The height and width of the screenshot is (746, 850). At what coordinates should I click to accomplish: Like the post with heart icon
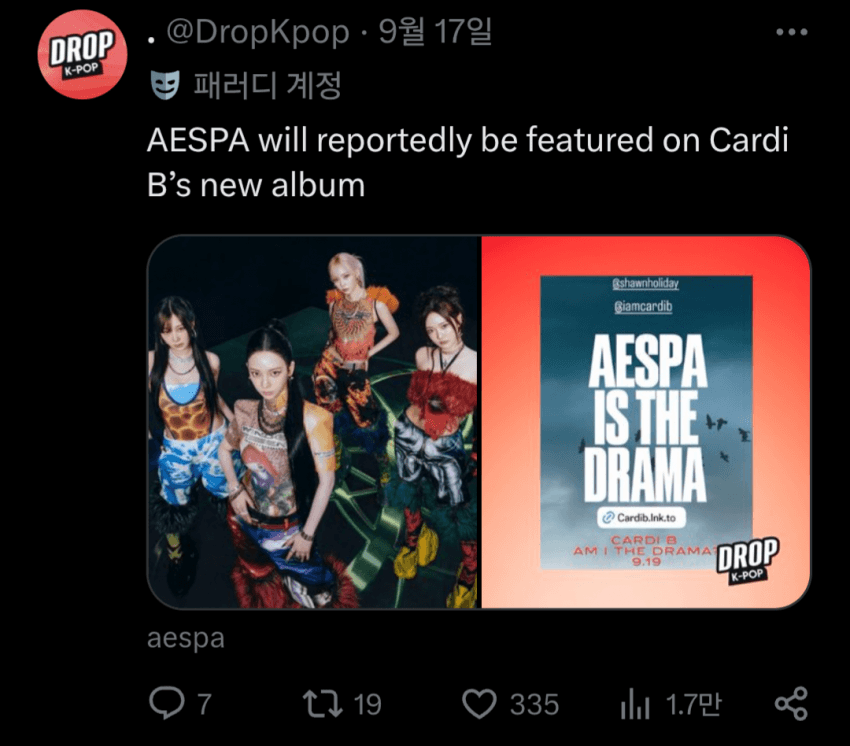pos(479,704)
